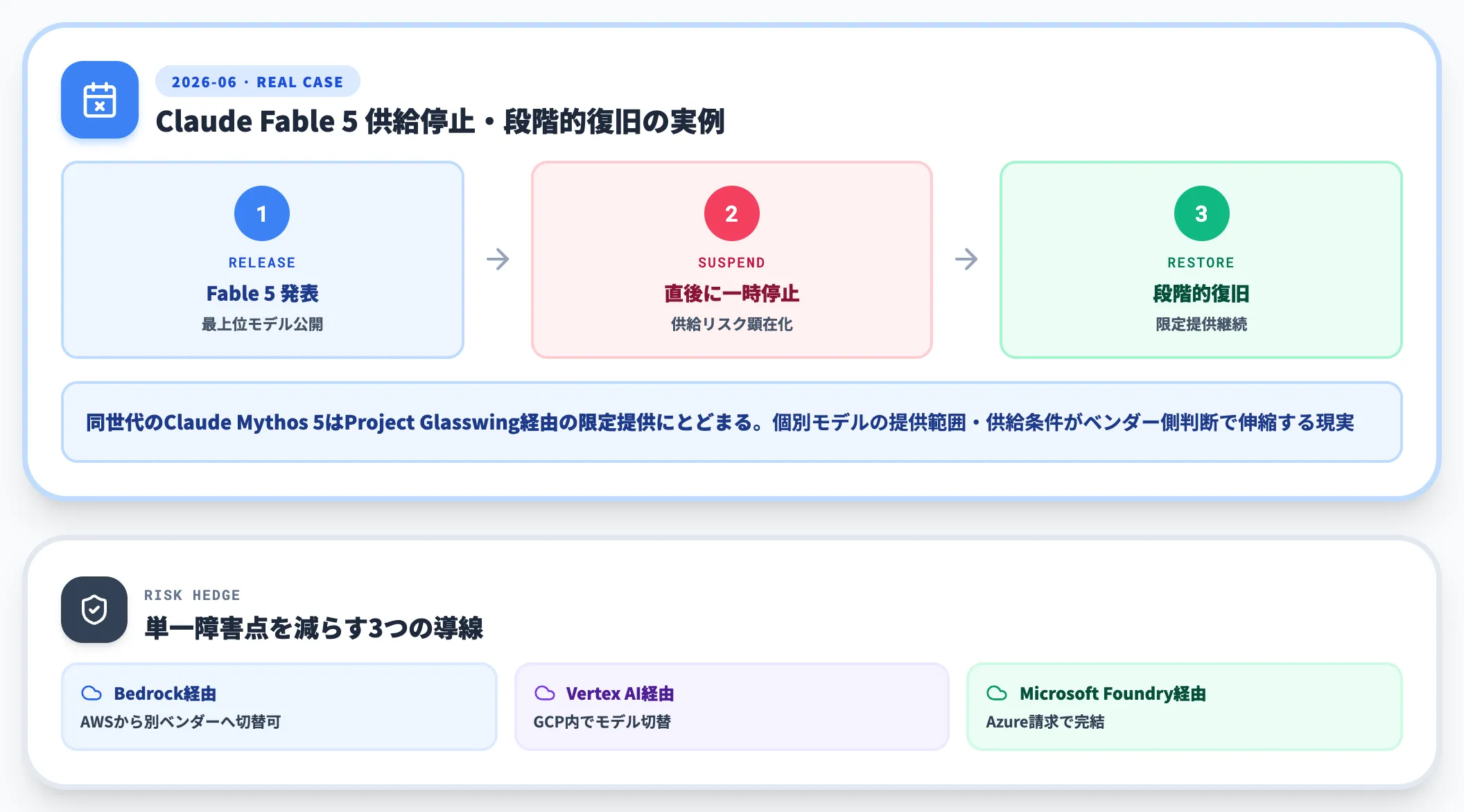Click the Azure請求で完結 text

click(1045, 722)
